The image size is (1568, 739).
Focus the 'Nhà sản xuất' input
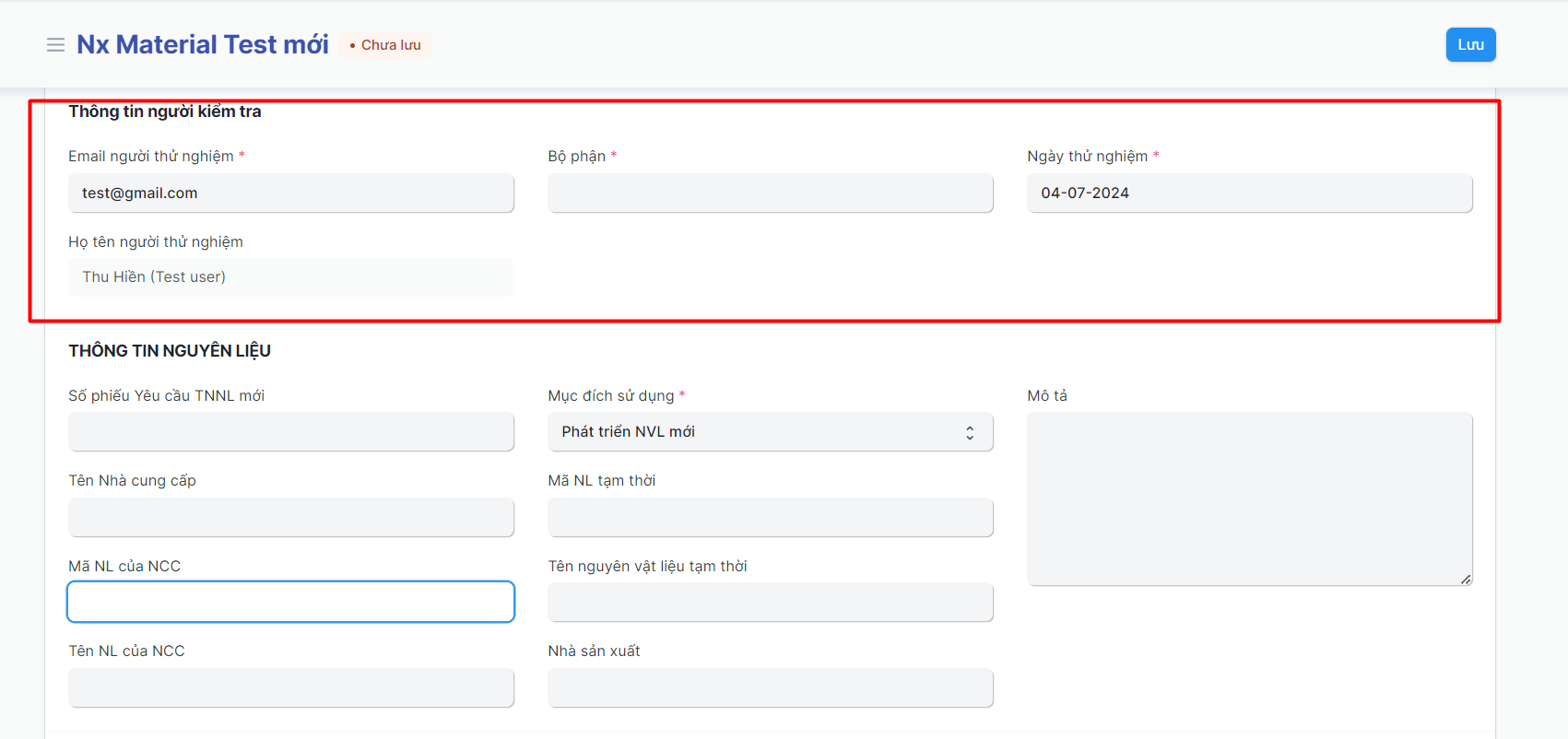point(770,688)
